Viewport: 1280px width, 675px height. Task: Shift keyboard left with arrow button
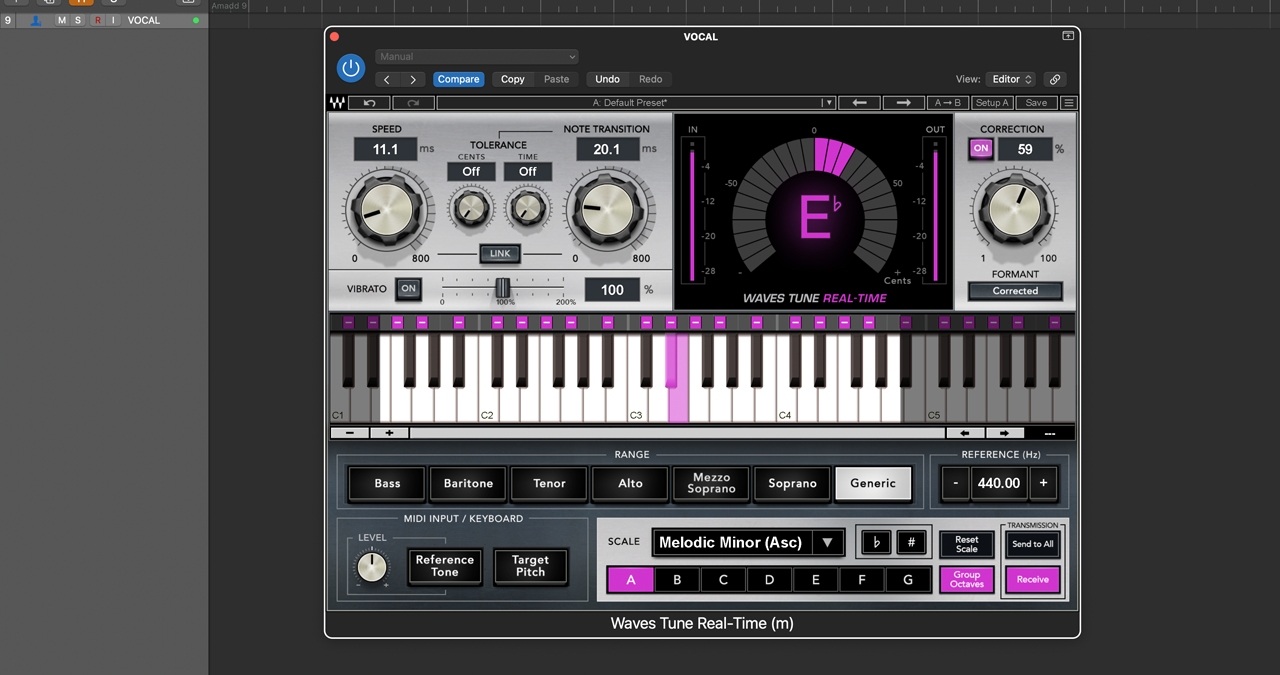[x=965, y=433]
